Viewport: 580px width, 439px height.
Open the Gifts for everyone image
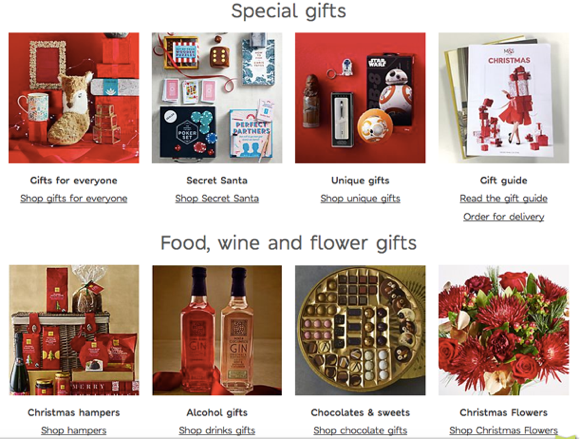(74, 98)
